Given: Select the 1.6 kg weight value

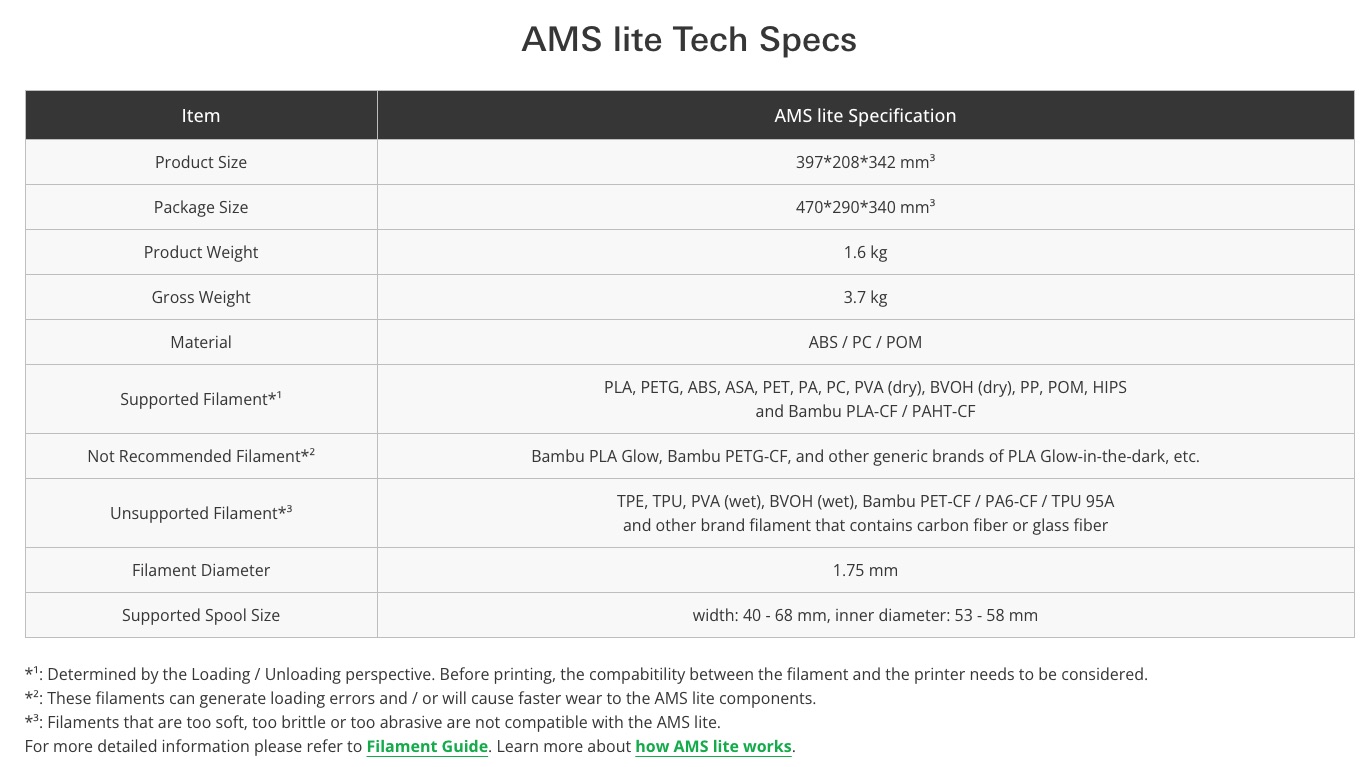Looking at the screenshot, I should tap(865, 252).
